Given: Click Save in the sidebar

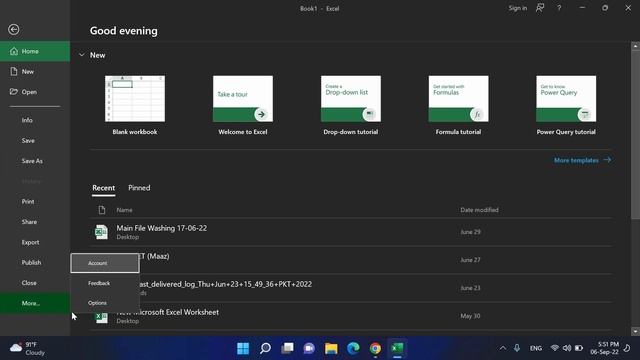Looking at the screenshot, I should 35,140.
